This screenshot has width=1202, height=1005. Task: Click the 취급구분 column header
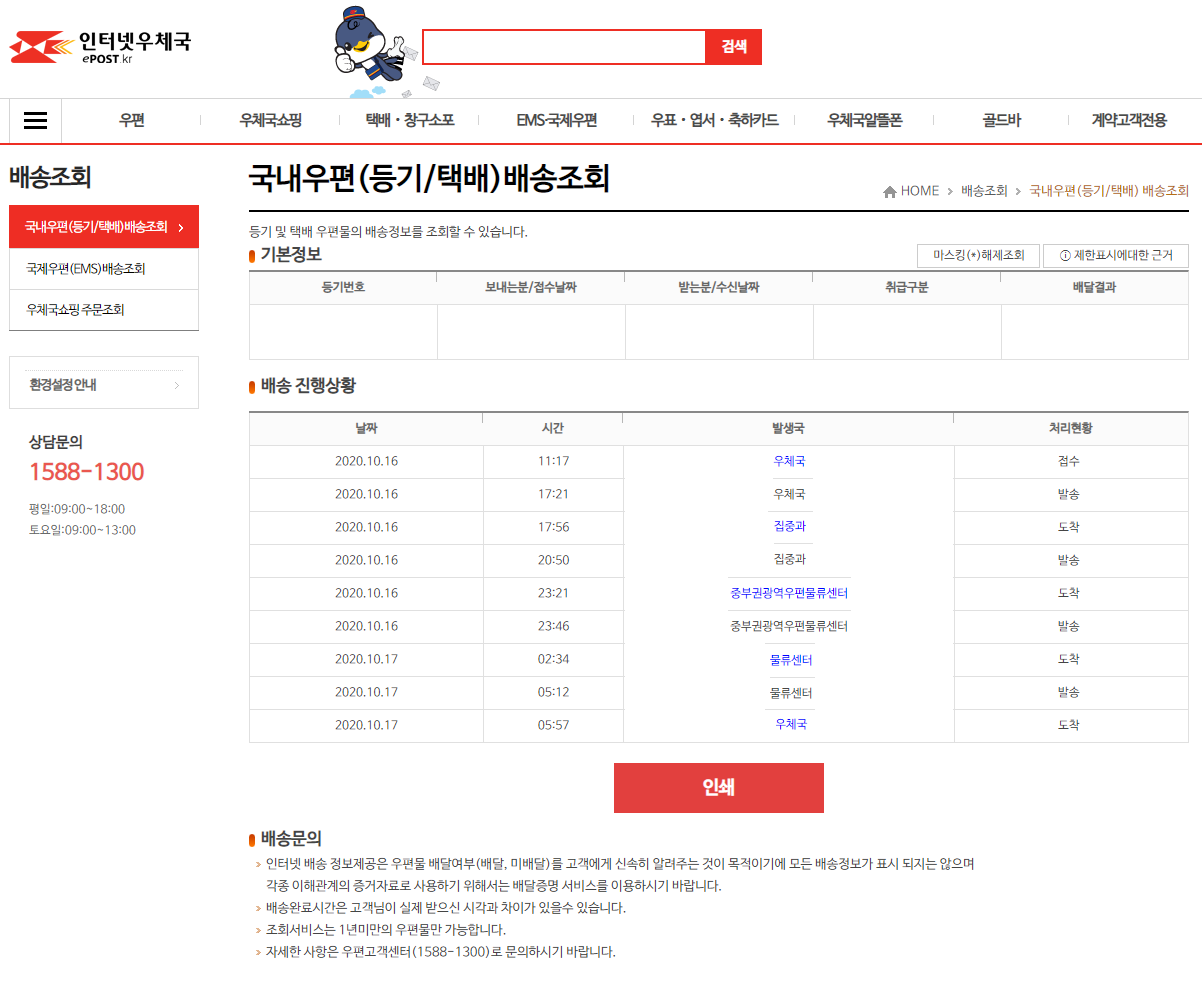[907, 287]
